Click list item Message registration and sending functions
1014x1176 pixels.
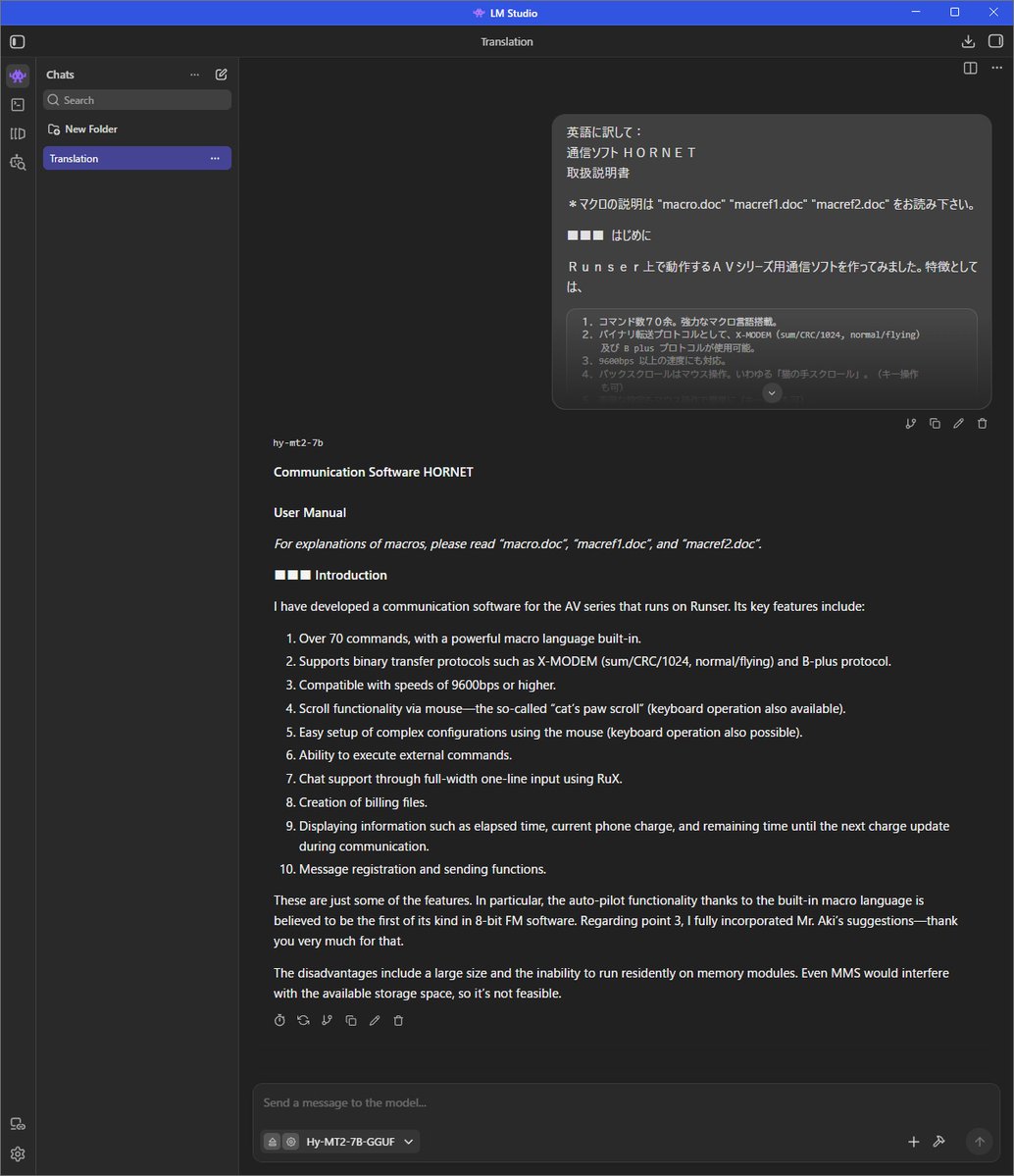tap(423, 869)
